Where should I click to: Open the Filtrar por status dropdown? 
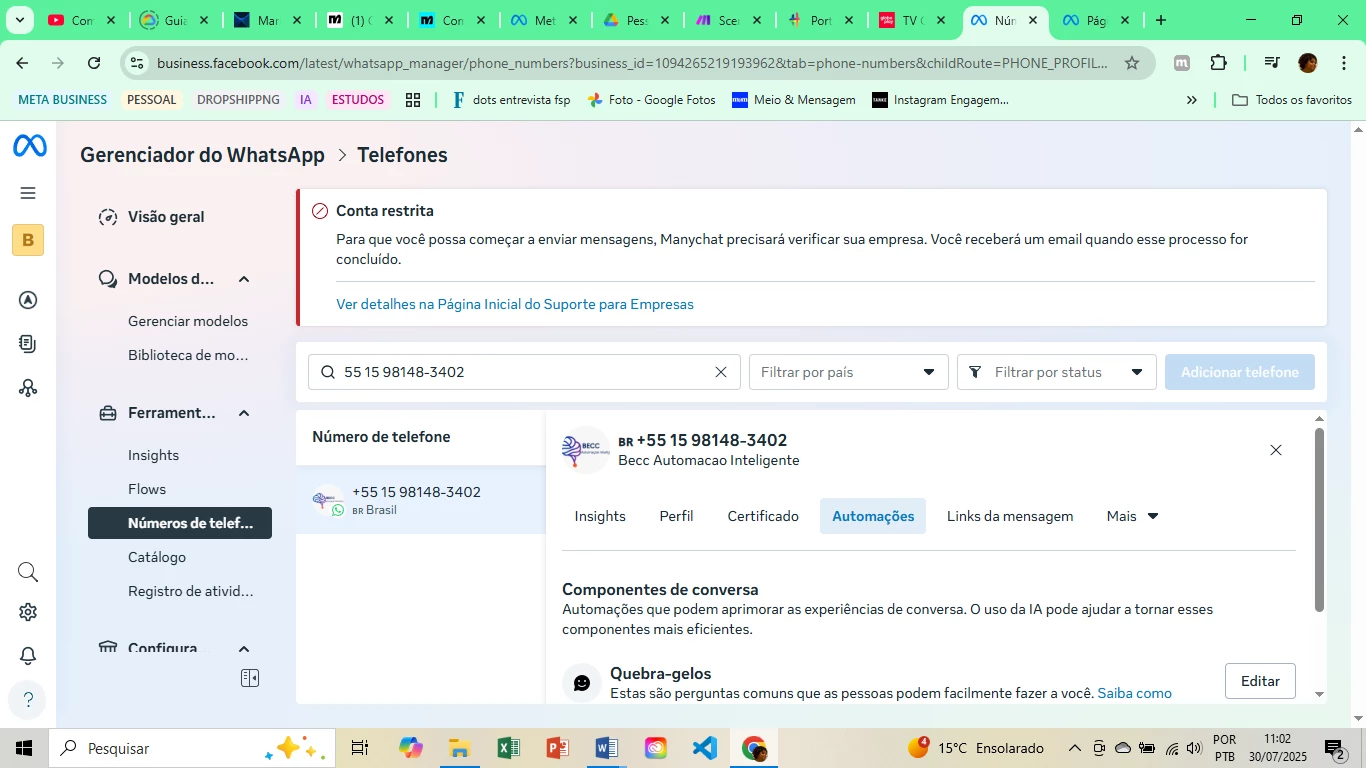tap(1056, 372)
